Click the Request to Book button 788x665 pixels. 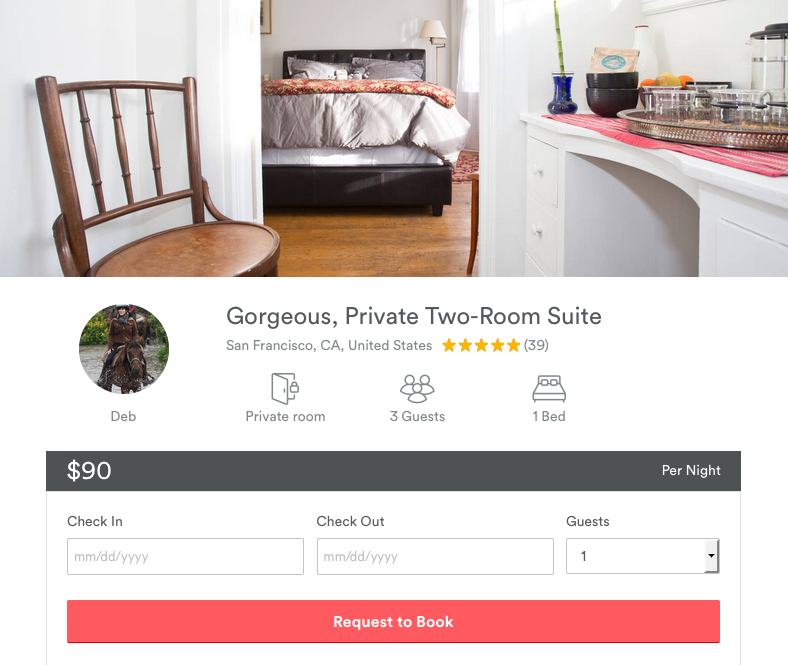393,621
